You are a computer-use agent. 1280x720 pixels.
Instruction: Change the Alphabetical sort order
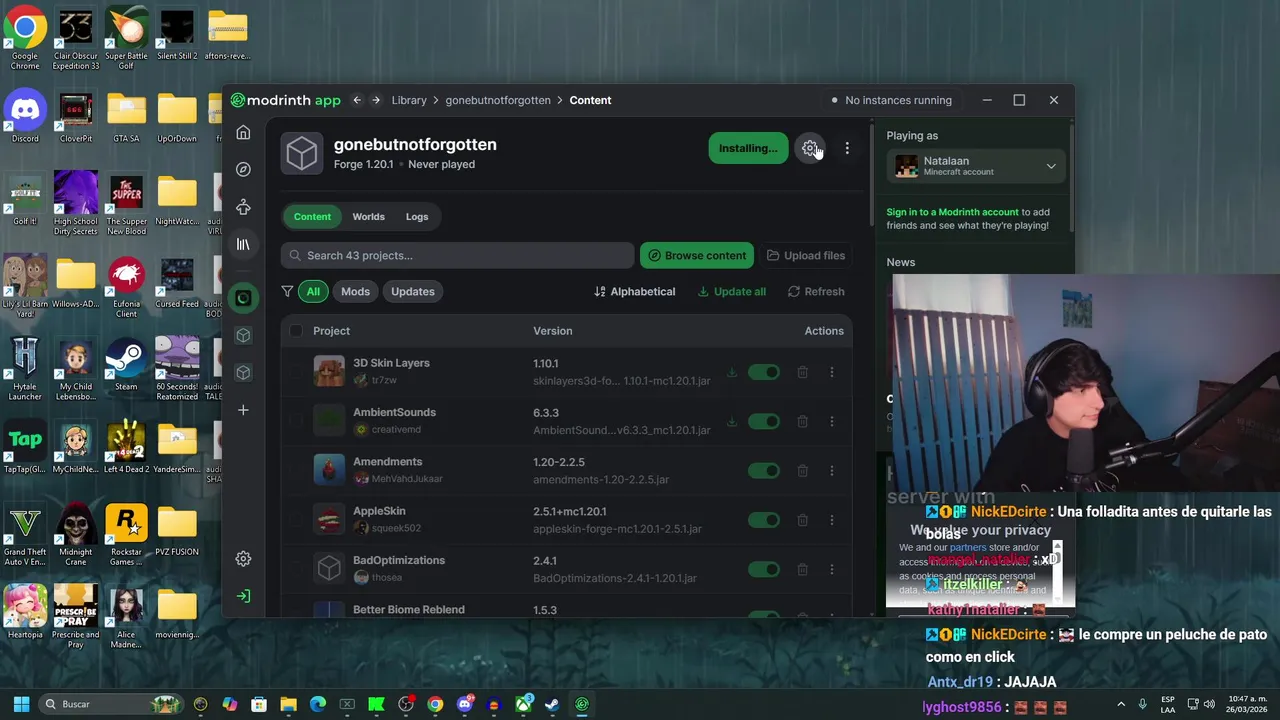tap(635, 291)
